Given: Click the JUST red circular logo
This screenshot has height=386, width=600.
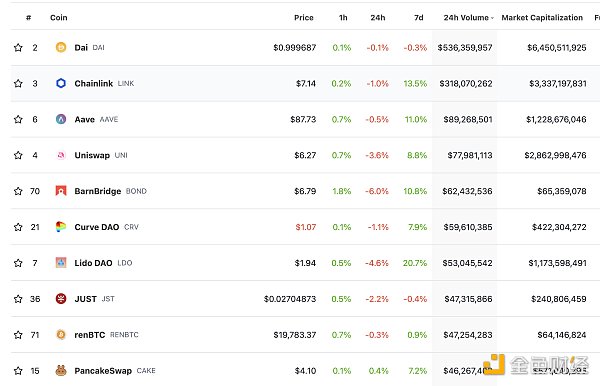Looking at the screenshot, I should (61, 299).
